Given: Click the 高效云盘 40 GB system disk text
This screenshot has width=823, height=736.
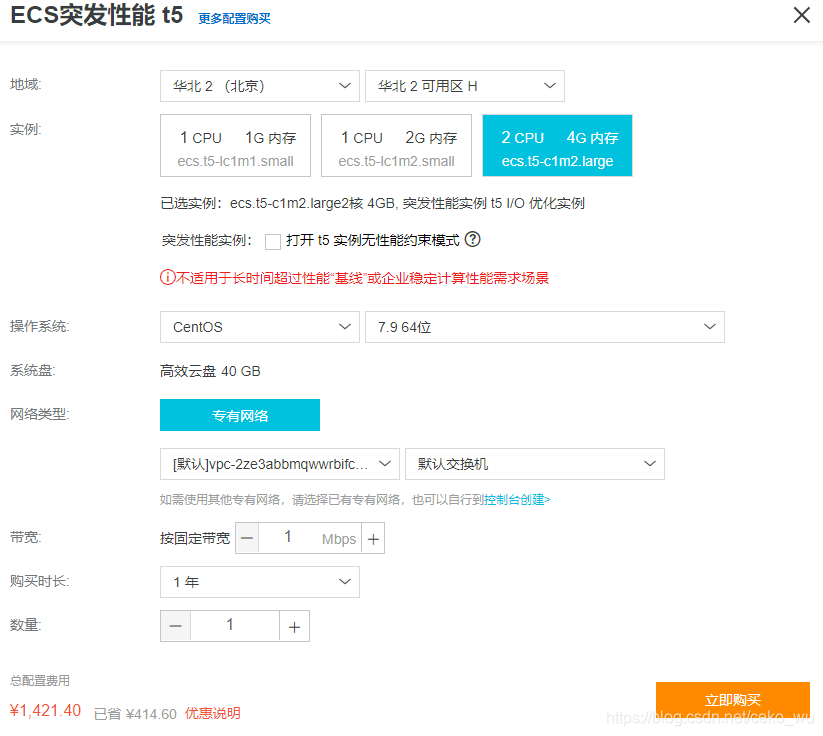Looking at the screenshot, I should 210,371.
